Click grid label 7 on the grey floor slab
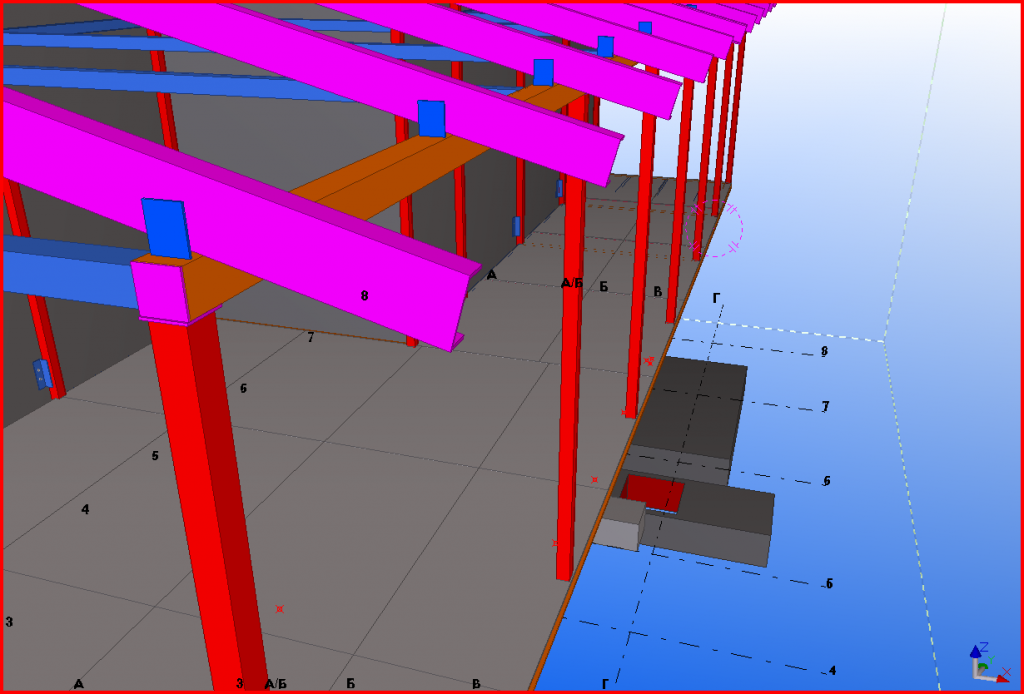The image size is (1024, 694). (311, 338)
